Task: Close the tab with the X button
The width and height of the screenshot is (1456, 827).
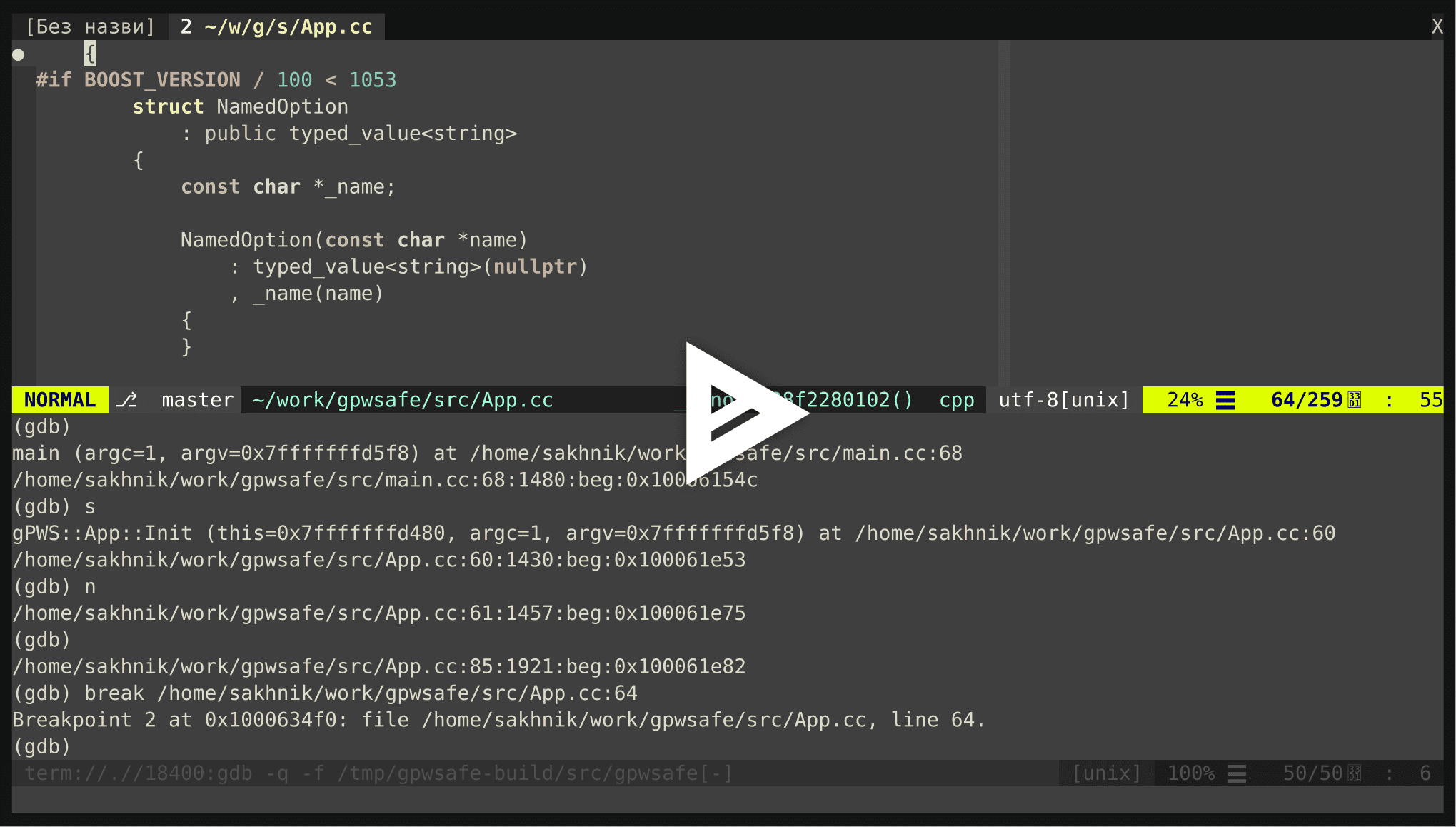Action: tap(1437, 27)
